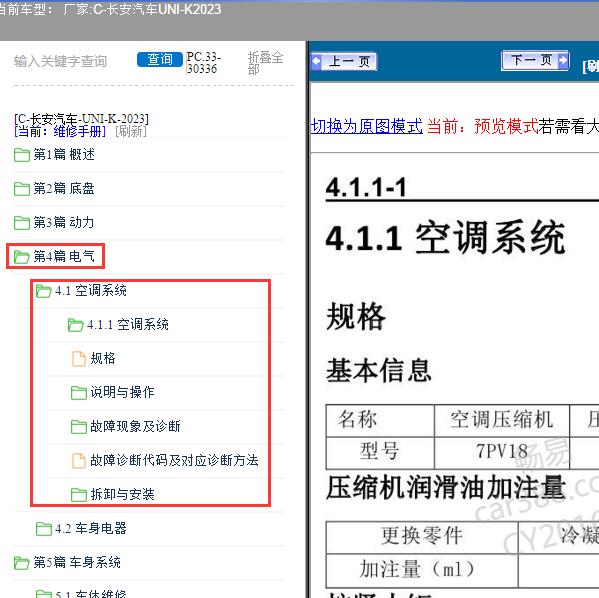Click folder icon beside 说明与操作
The image size is (599, 598).
(79, 392)
